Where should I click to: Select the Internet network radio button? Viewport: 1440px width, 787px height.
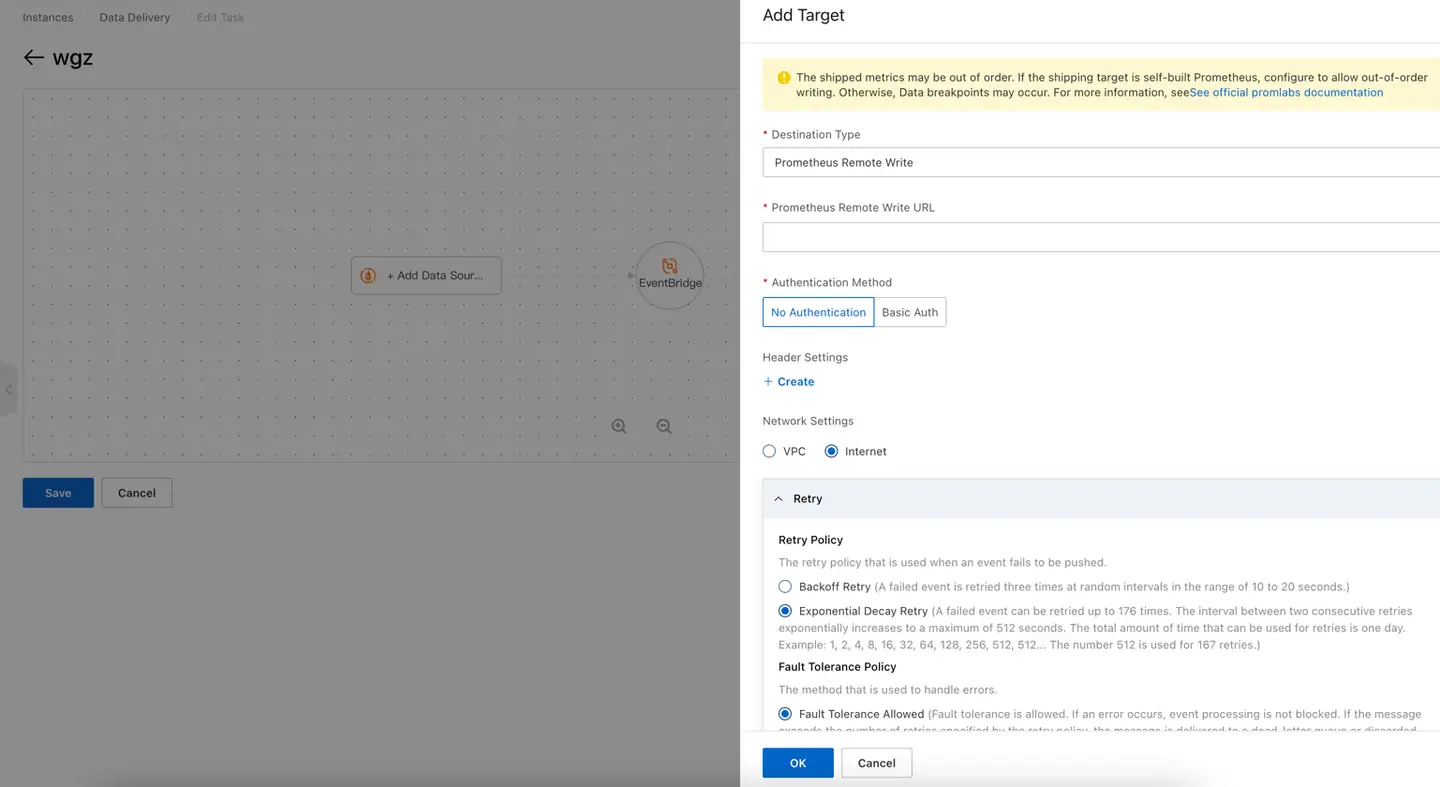click(831, 452)
